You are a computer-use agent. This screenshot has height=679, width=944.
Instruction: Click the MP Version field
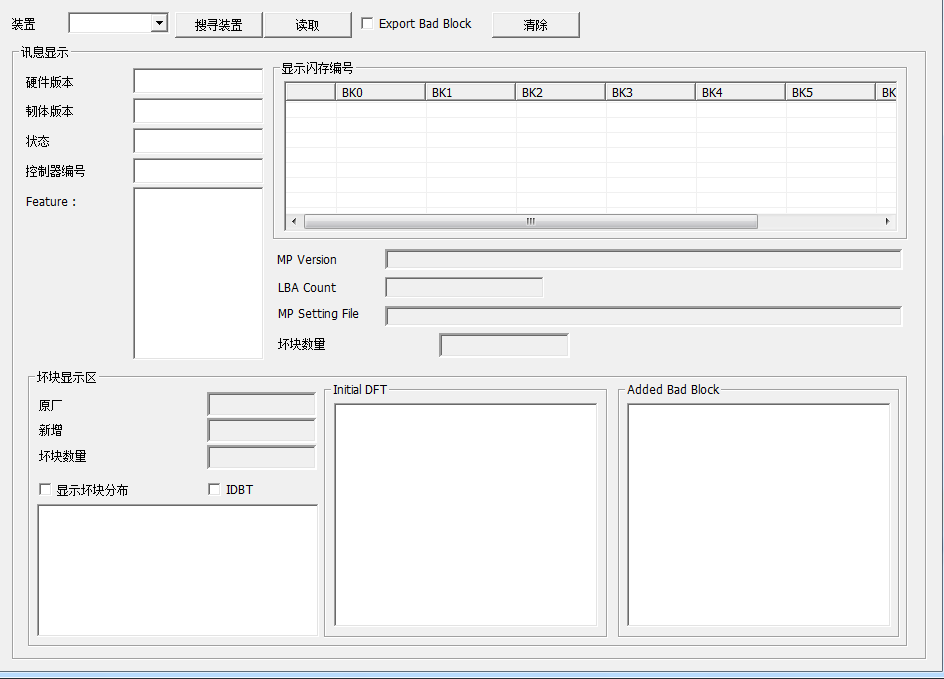643,260
